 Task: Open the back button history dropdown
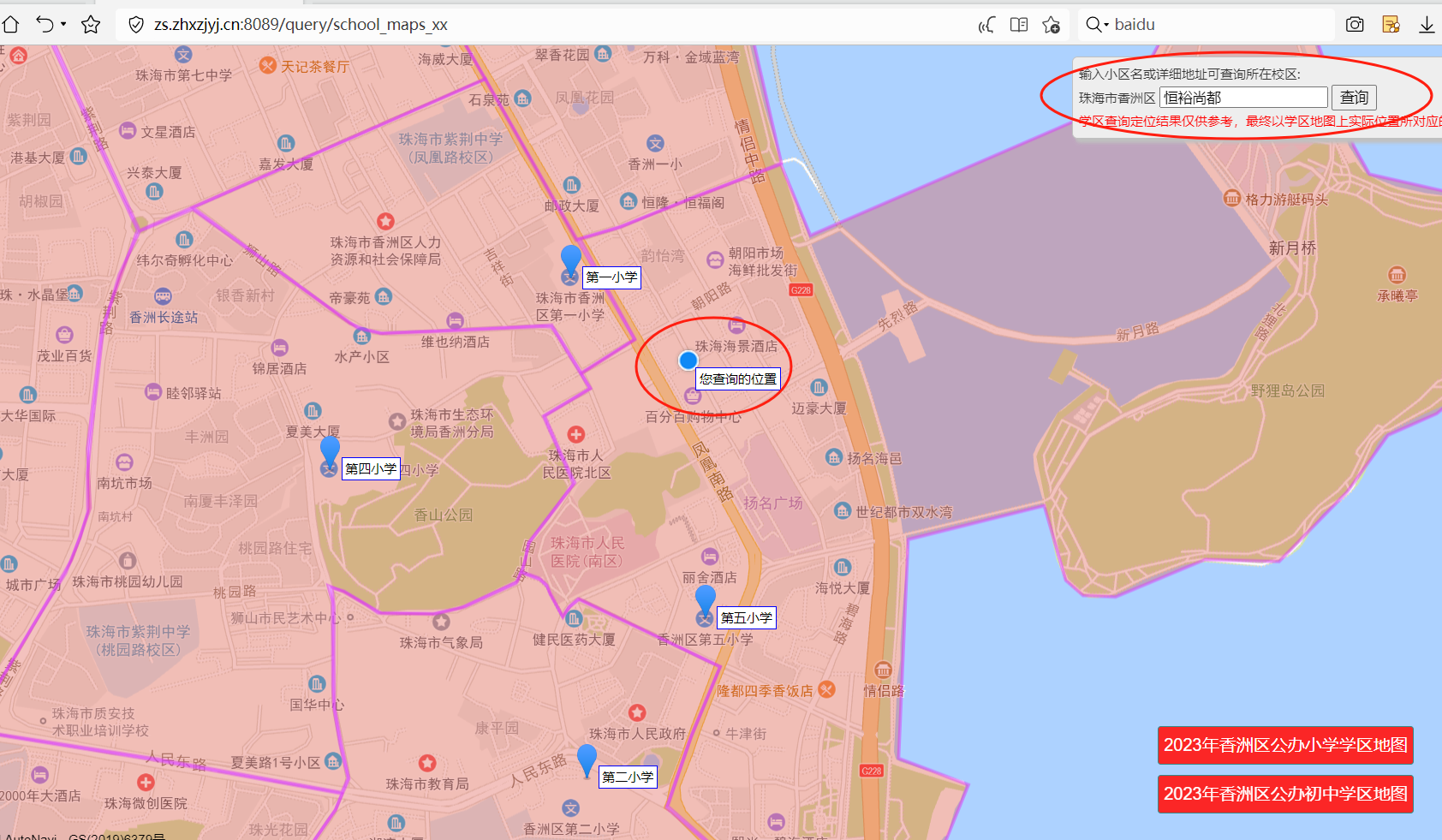[63, 25]
